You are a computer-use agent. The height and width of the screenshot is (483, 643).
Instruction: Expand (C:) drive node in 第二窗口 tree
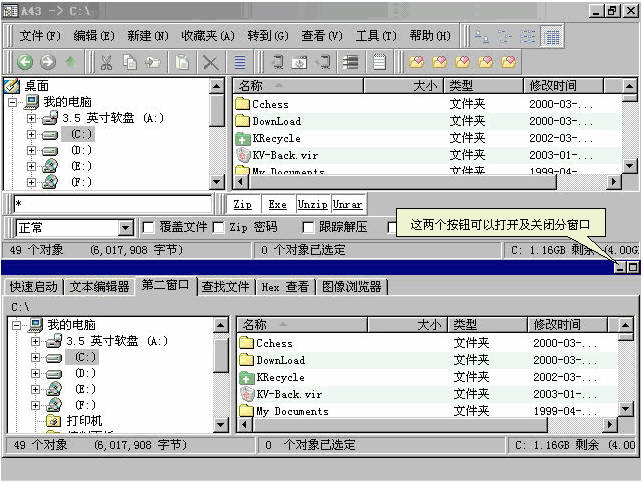tap(35, 358)
